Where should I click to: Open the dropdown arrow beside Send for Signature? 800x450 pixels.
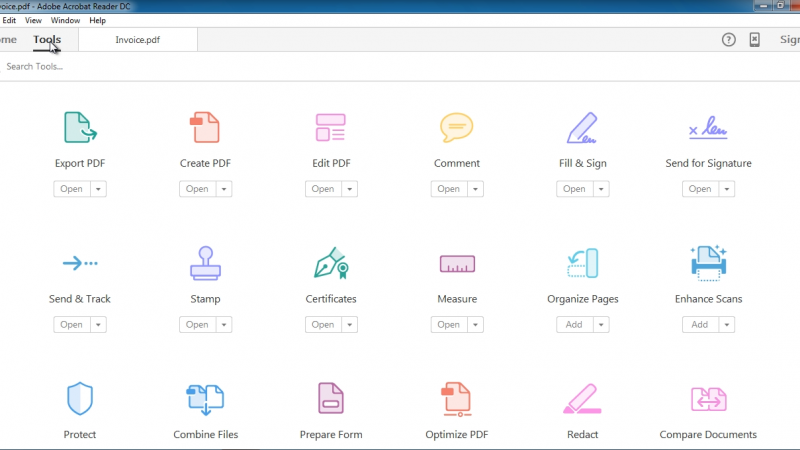[x=726, y=189]
